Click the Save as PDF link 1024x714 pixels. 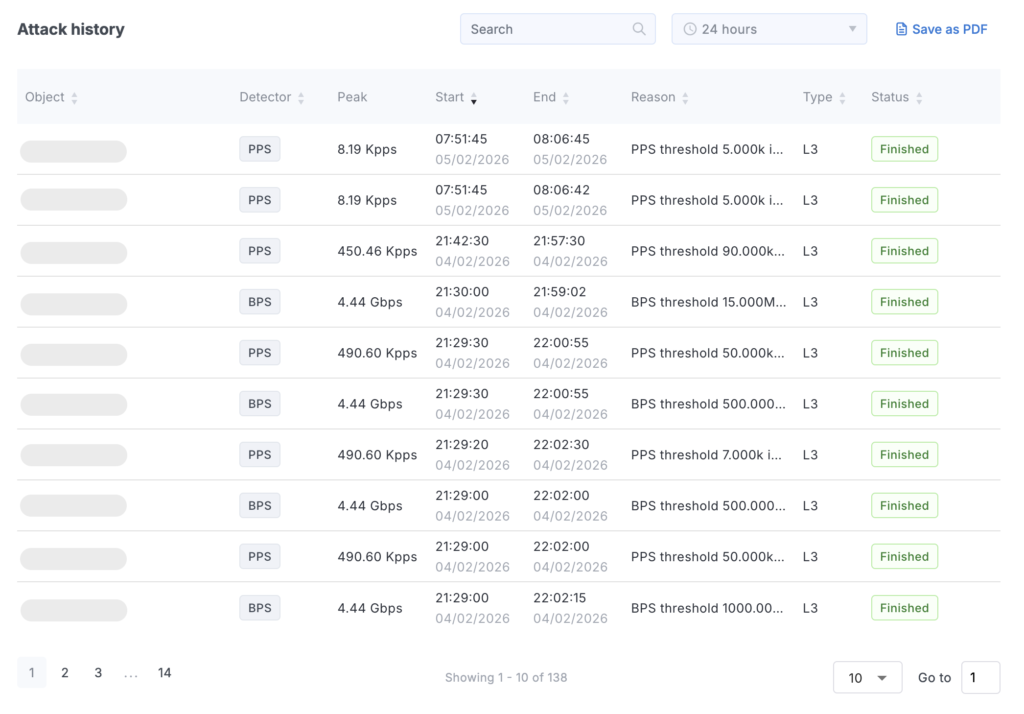pyautogui.click(x=941, y=29)
